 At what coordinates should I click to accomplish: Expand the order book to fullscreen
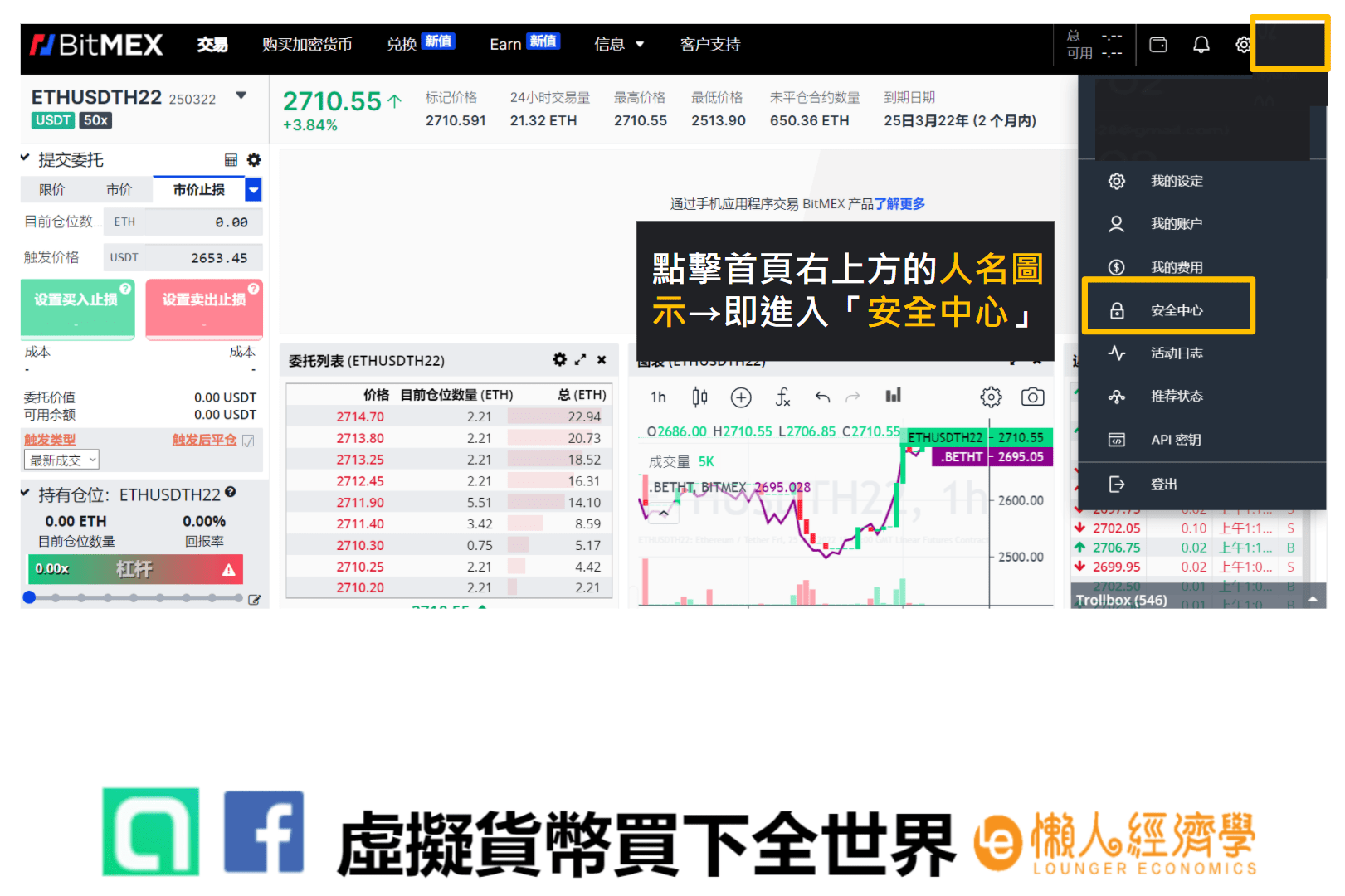(x=581, y=359)
